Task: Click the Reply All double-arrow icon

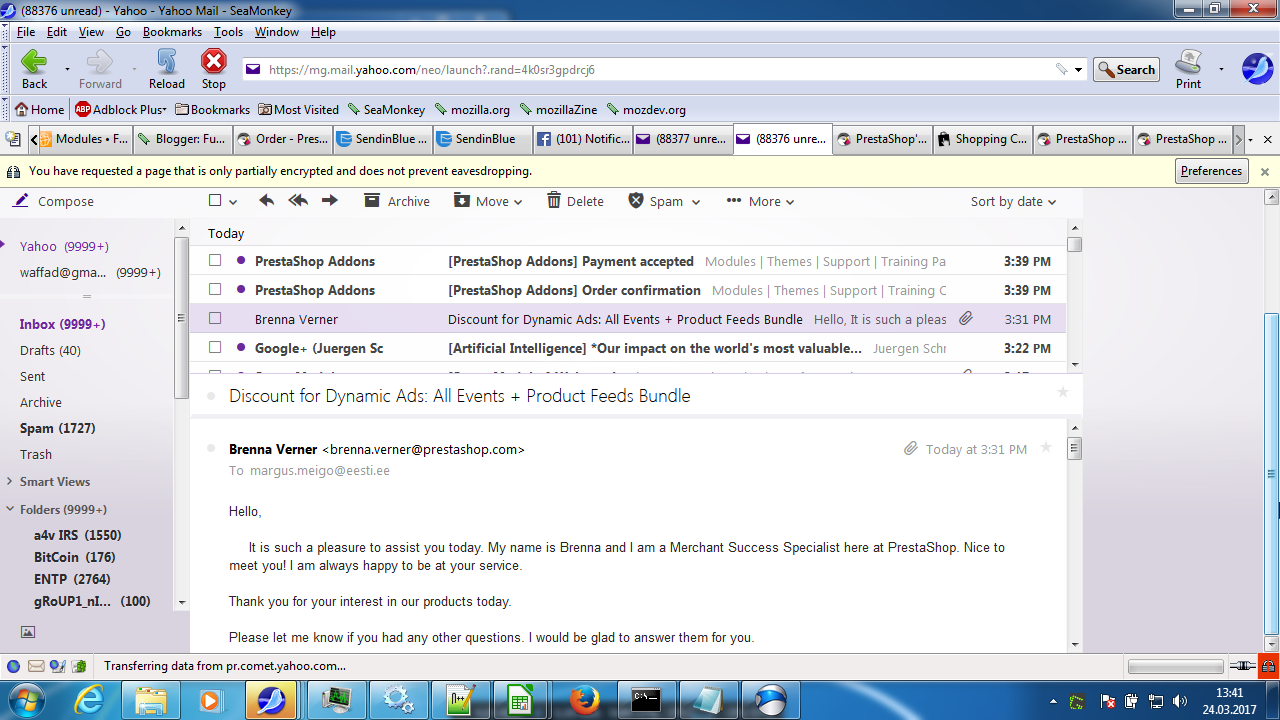Action: pyautogui.click(x=298, y=201)
